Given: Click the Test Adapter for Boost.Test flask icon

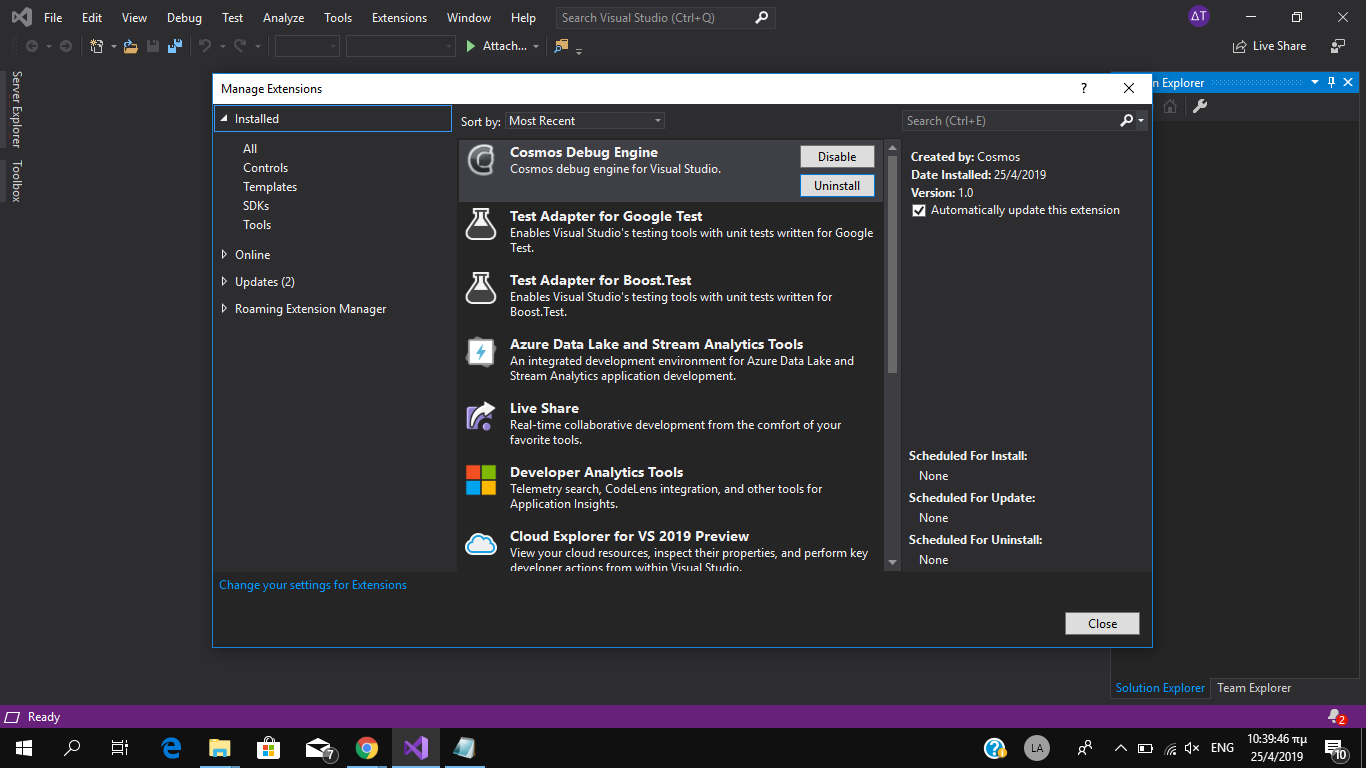Looking at the screenshot, I should [481, 288].
